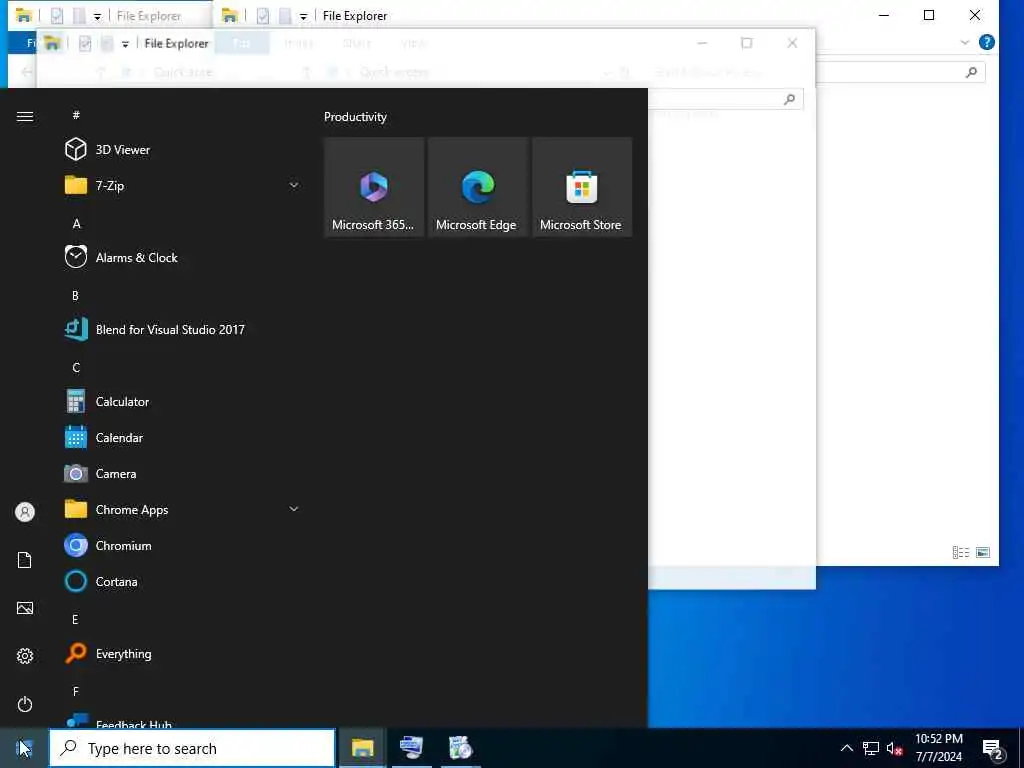1024x768 pixels.
Task: Open the Chrome Apps folder entry
Action: (x=184, y=509)
